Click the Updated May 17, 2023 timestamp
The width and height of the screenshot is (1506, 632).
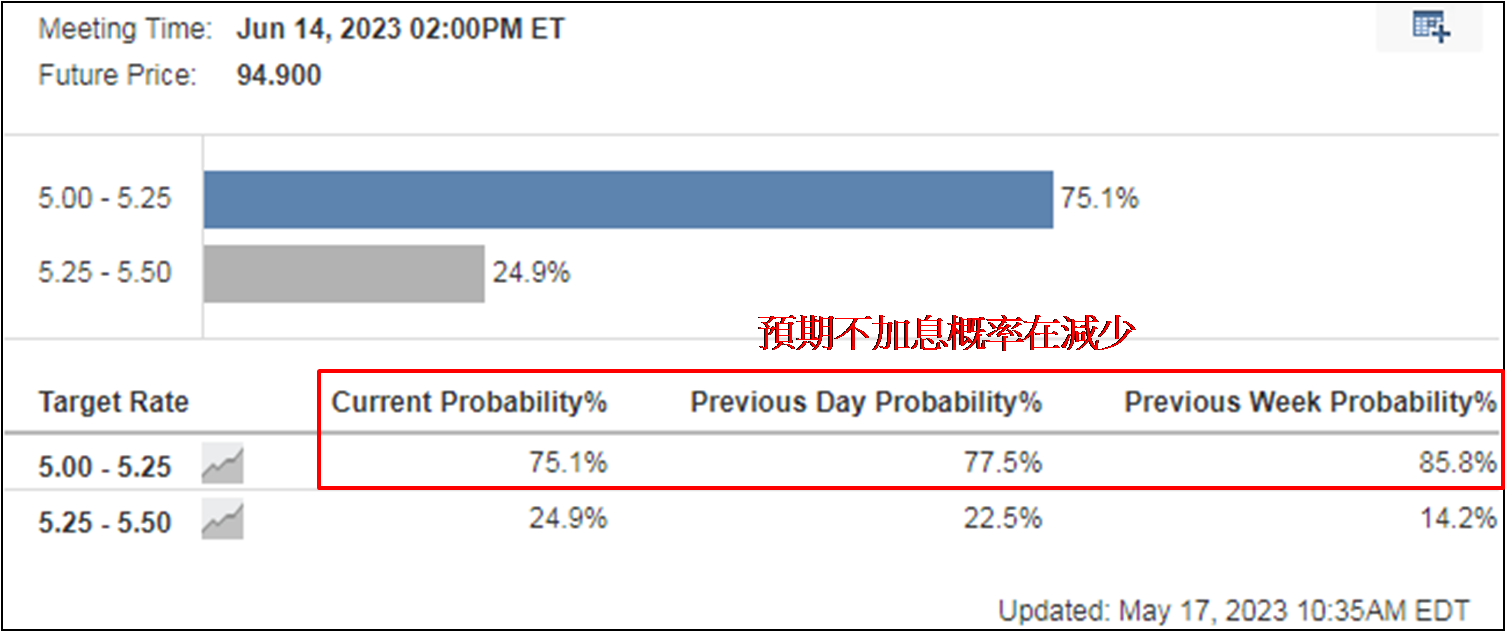point(1233,610)
